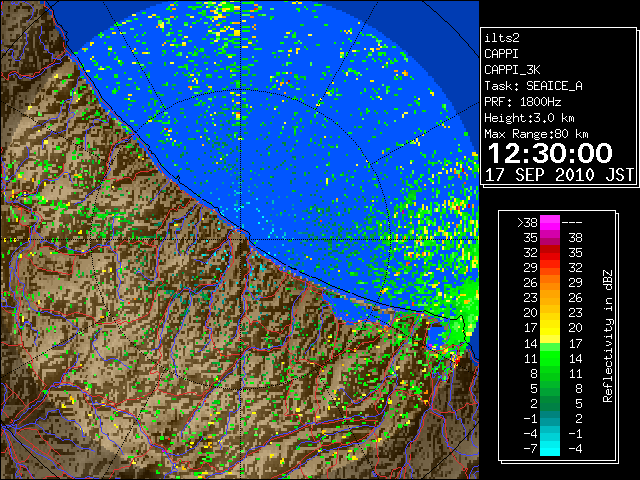Click 'Height:3.0 km' text
Screen dimensions: 640x480
[x=529, y=118]
